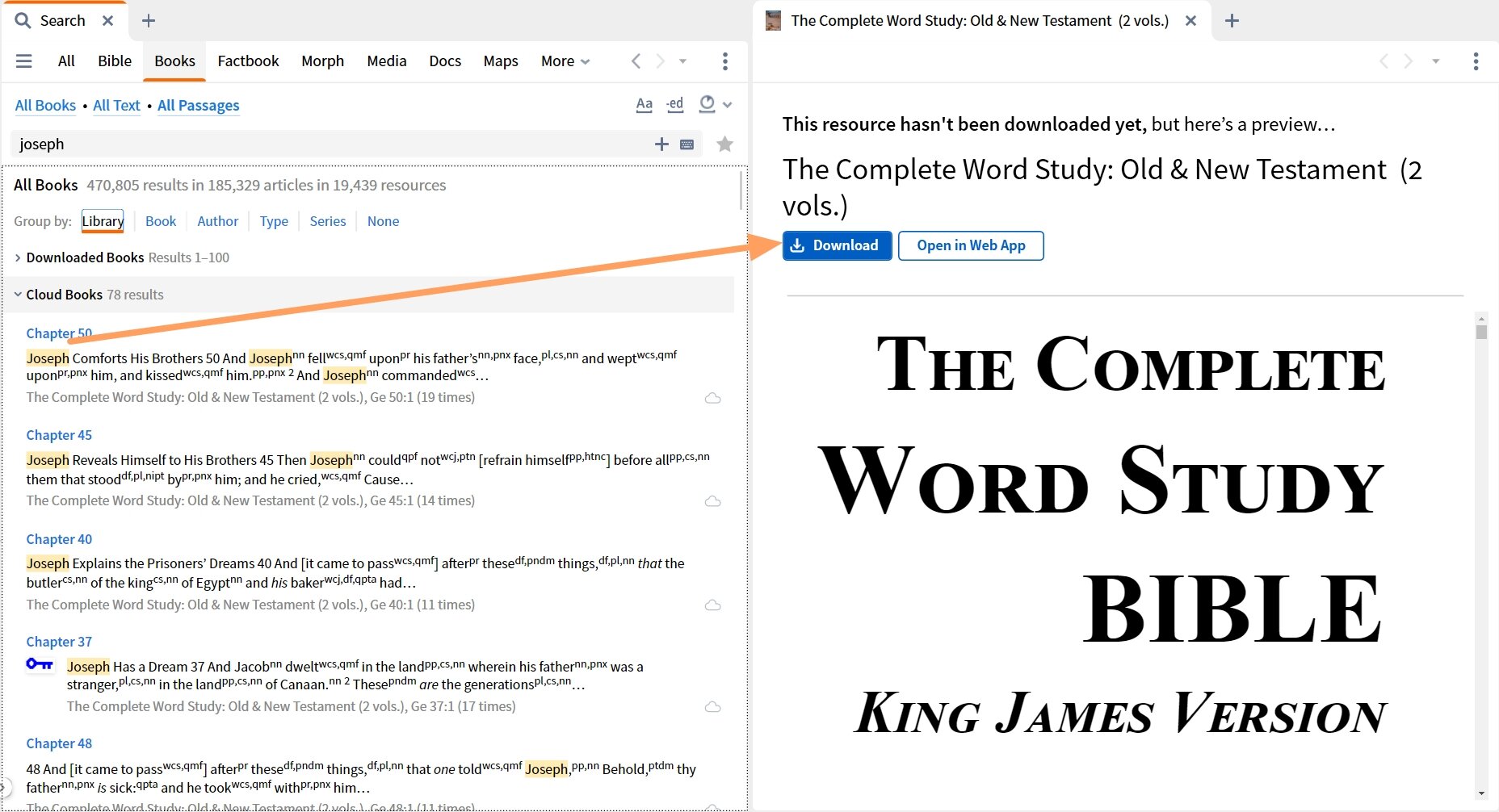Switch to the All search tab
This screenshot has width=1499, height=812.
[x=66, y=61]
